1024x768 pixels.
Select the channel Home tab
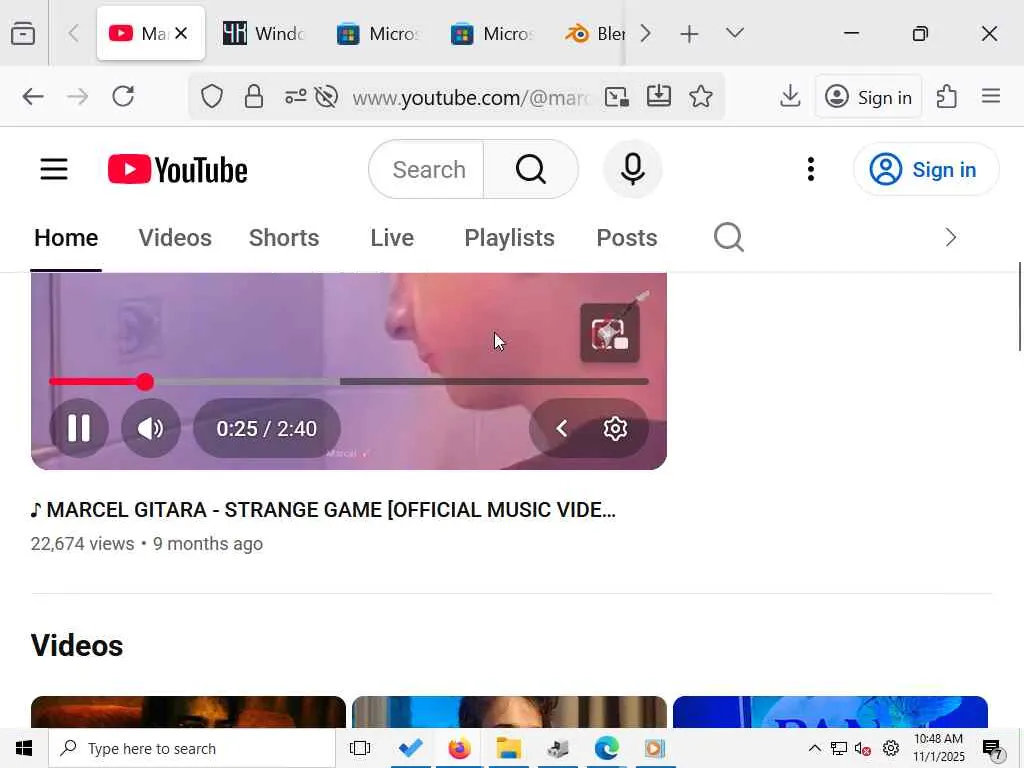tap(66, 238)
